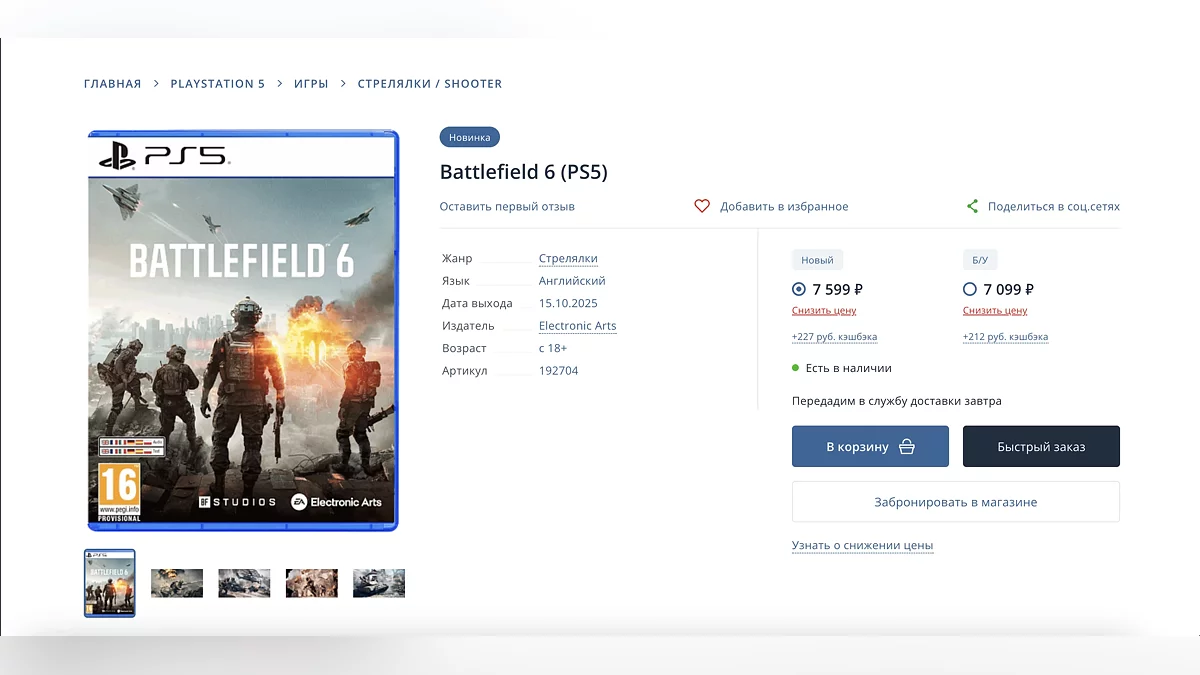Image resolution: width=1200 pixels, height=675 pixels.
Task: Open the +212 руб. кэшбэка link
Action: coord(1005,337)
